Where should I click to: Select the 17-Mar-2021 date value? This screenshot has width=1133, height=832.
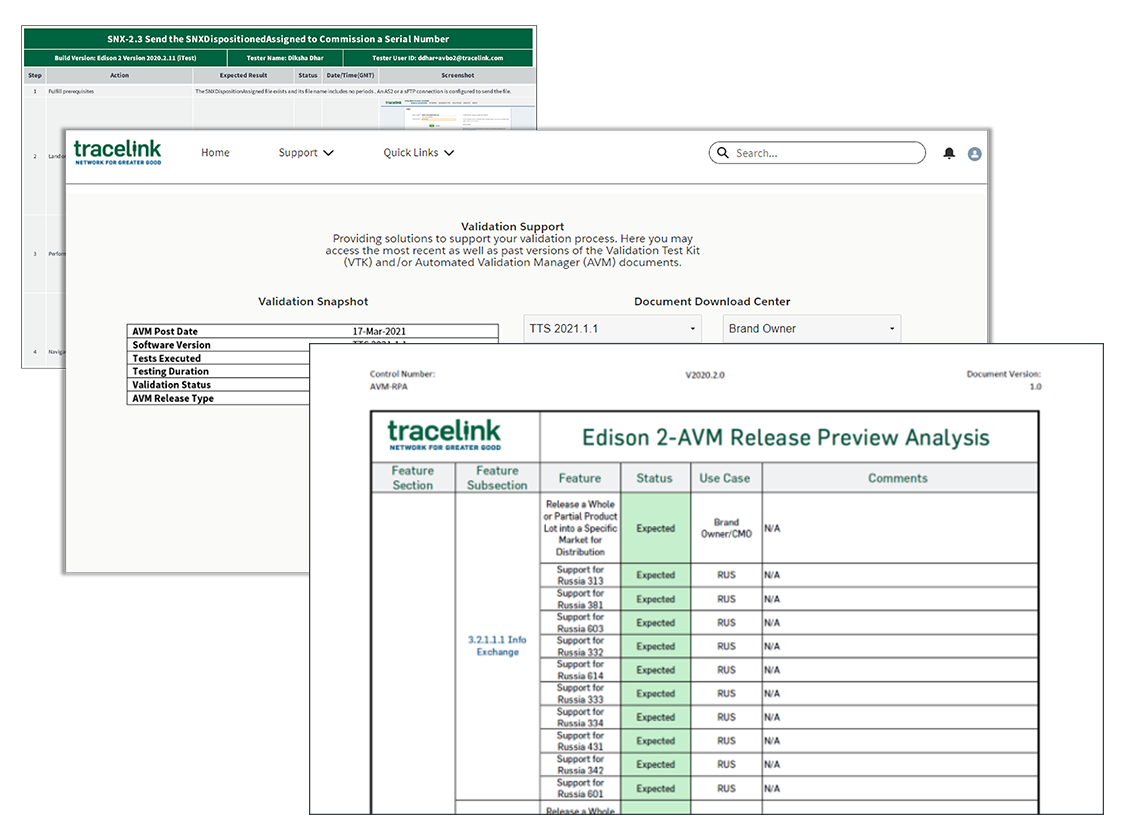pos(379,331)
